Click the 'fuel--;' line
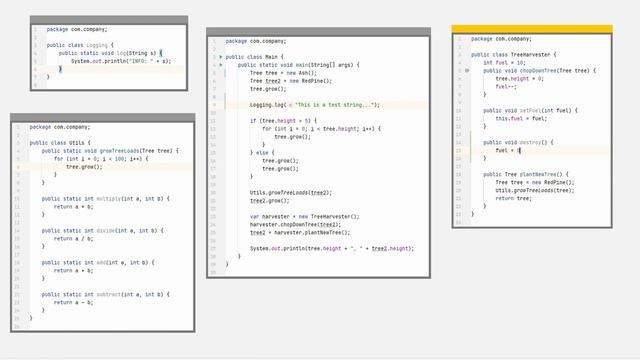The width and height of the screenshot is (640, 360). 506,87
